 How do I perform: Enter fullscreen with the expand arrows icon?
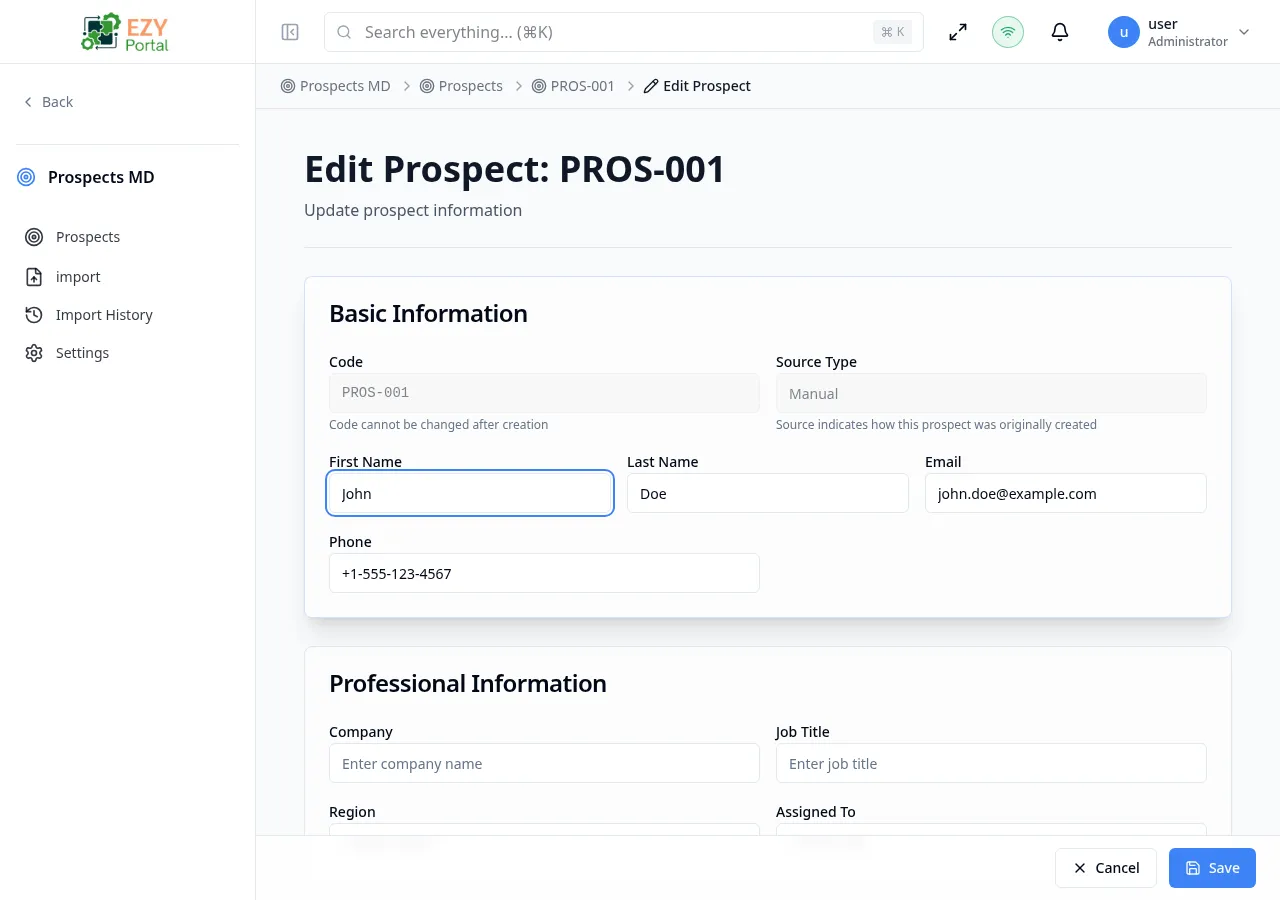[x=957, y=31]
